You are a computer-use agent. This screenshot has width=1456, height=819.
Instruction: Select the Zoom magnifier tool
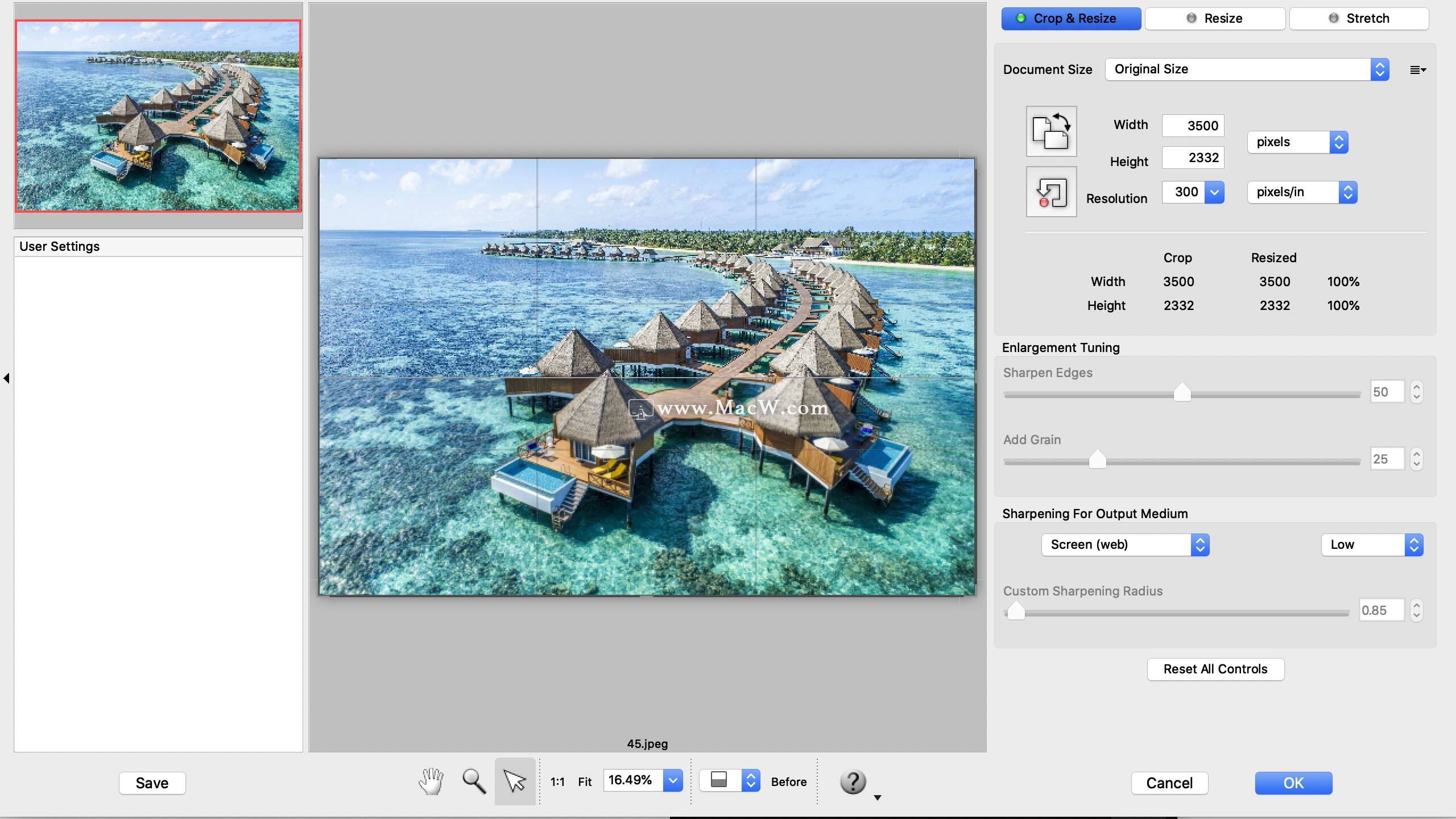474,781
